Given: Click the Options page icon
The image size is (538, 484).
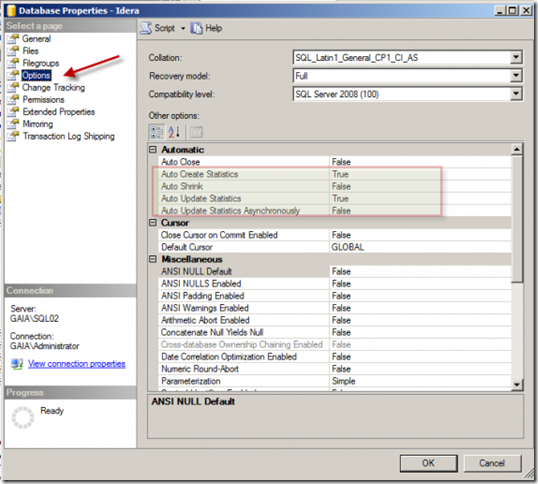Looking at the screenshot, I should click(x=13, y=75).
